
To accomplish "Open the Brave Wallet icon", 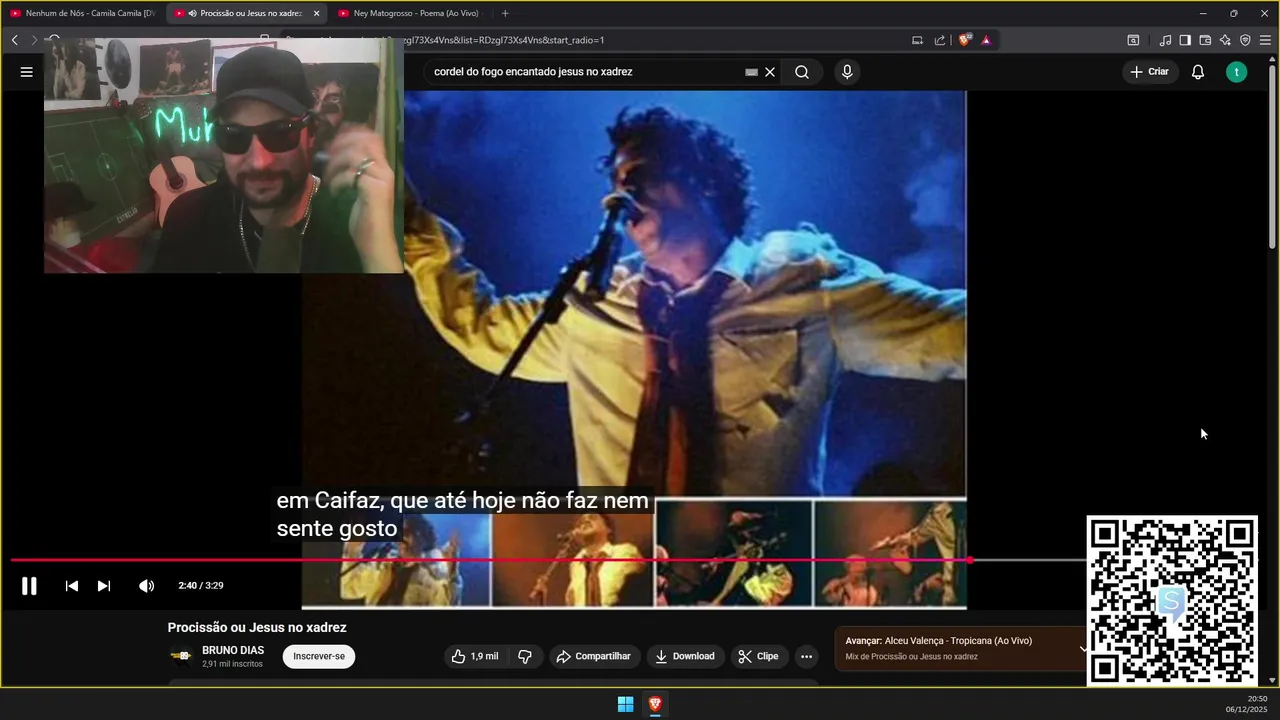I will tap(1205, 40).
